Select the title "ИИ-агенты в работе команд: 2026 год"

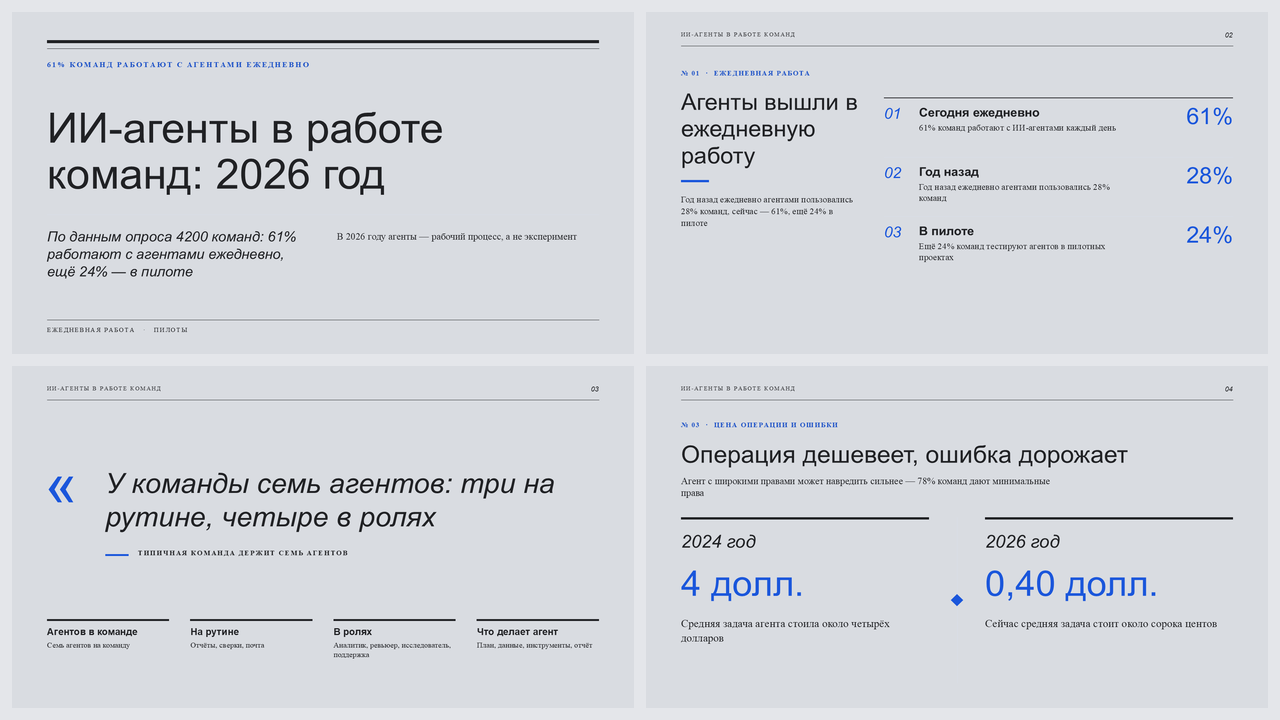[245, 152]
